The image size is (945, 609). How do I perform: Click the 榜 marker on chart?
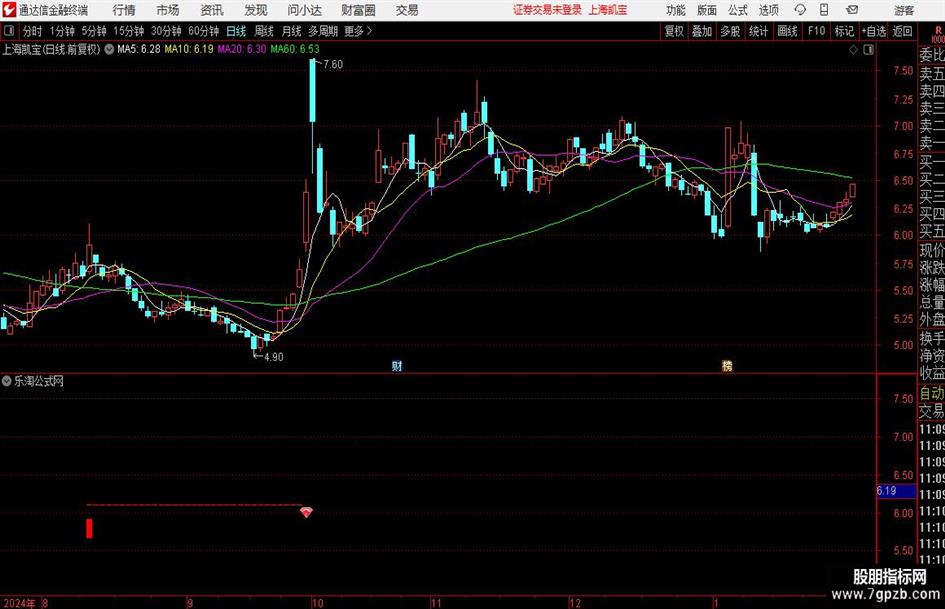pyautogui.click(x=727, y=366)
